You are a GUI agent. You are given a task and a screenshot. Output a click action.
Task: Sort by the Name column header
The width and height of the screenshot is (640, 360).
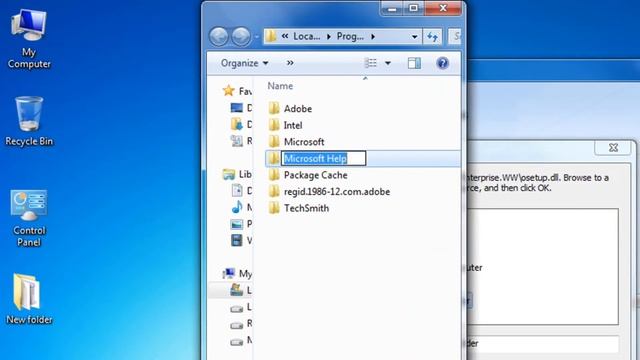[x=280, y=86]
